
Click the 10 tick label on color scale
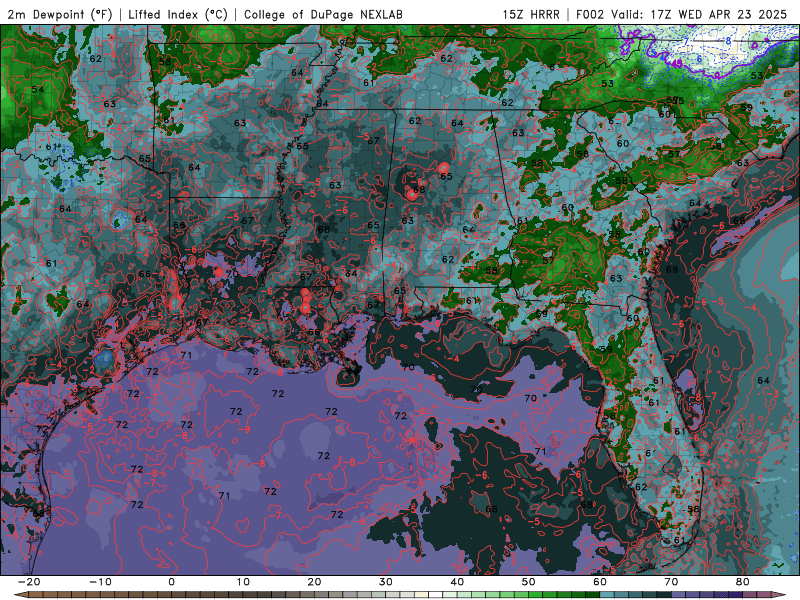tap(243, 582)
